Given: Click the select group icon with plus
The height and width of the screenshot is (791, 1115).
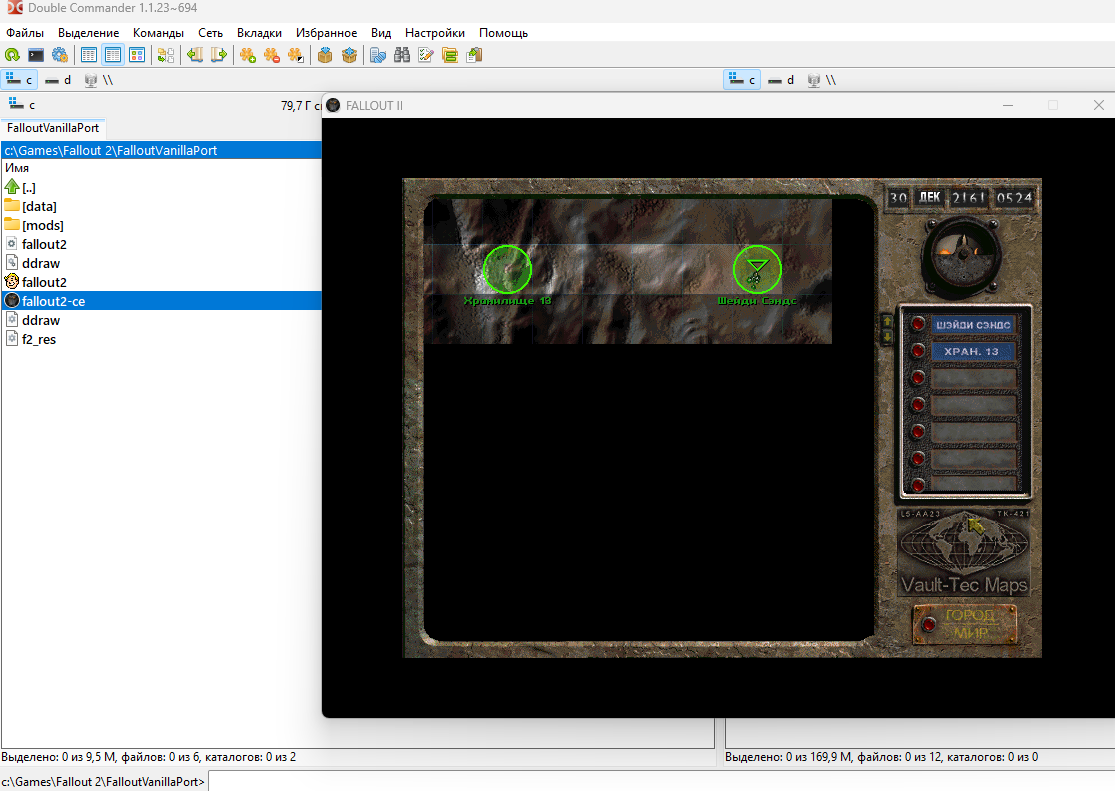Looking at the screenshot, I should [x=247, y=55].
